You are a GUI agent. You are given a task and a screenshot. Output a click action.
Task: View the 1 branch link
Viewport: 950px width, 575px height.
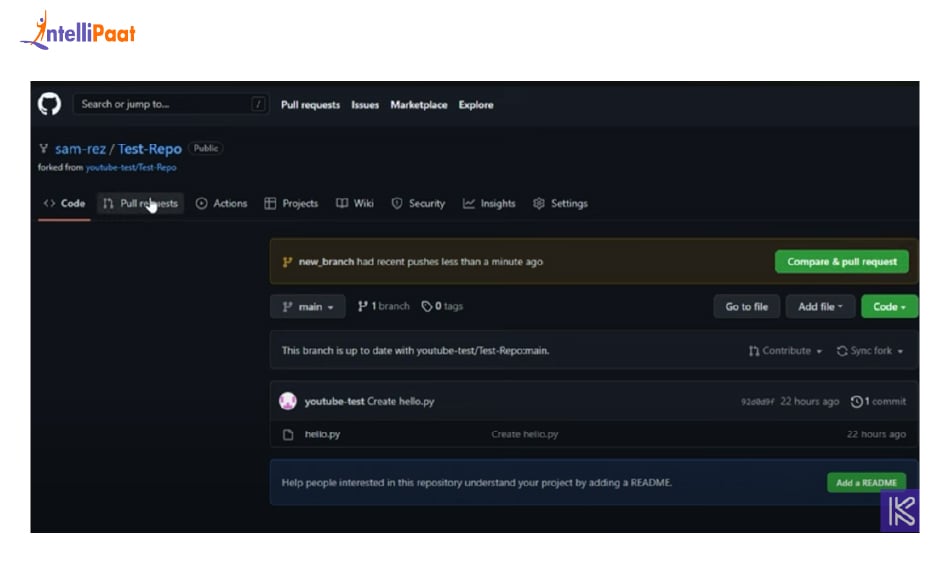click(x=384, y=307)
